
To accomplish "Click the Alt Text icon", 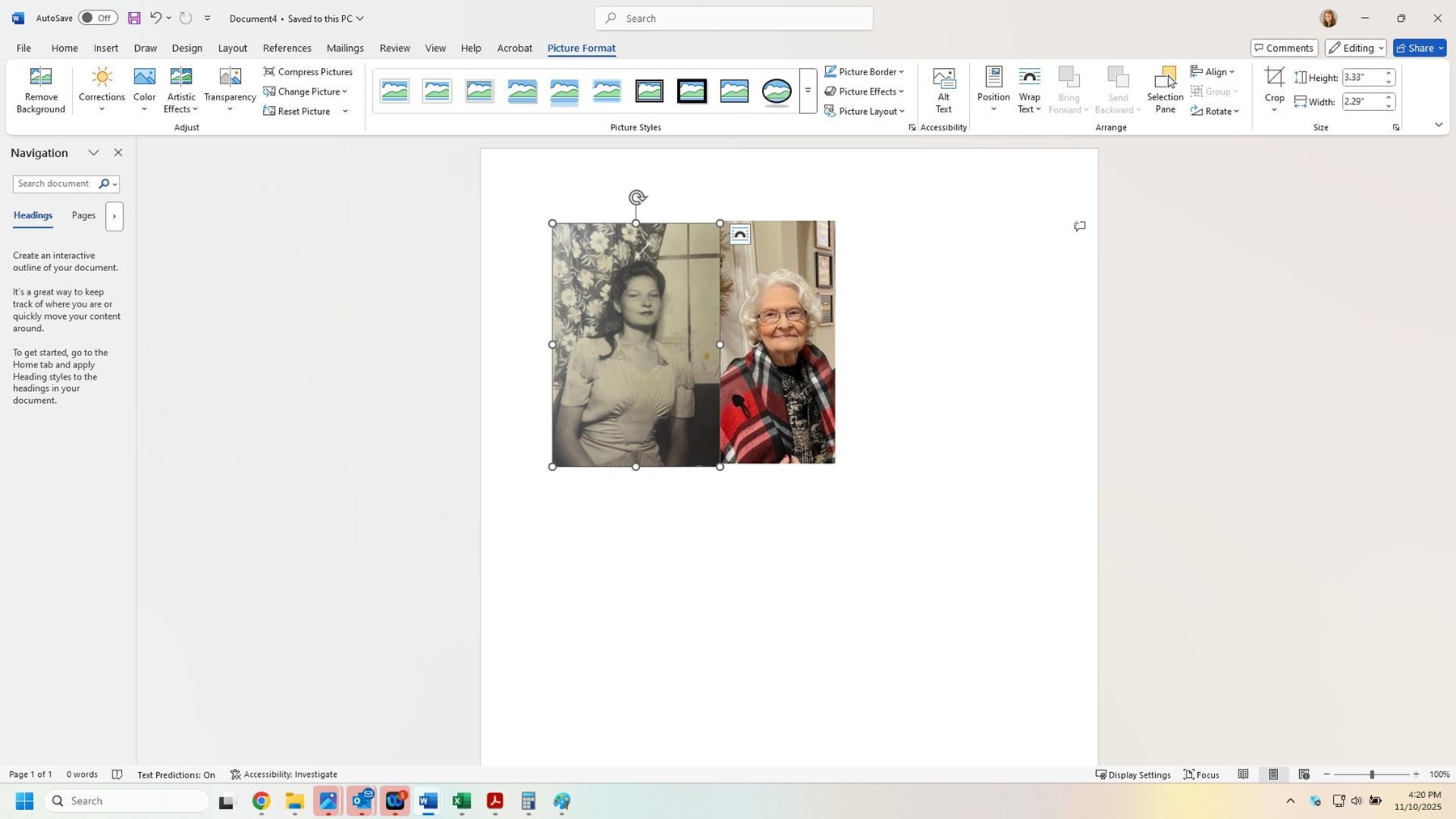I will click(x=943, y=90).
